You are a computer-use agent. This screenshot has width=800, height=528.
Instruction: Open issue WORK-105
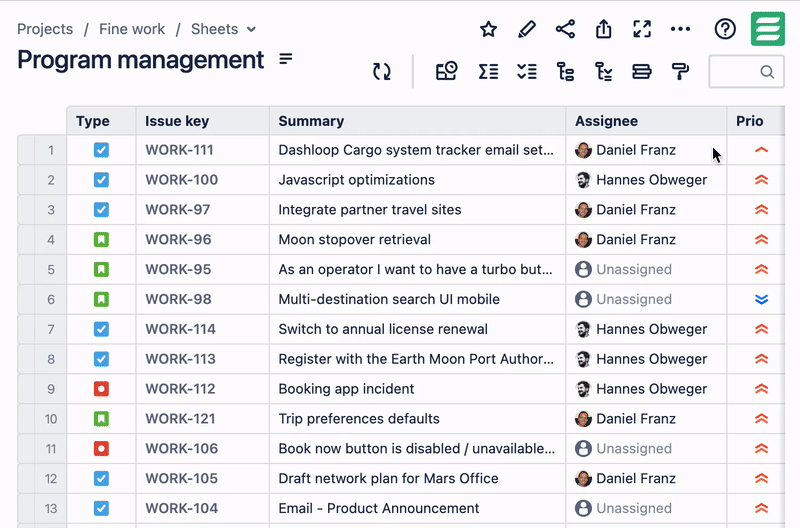pyautogui.click(x=182, y=479)
